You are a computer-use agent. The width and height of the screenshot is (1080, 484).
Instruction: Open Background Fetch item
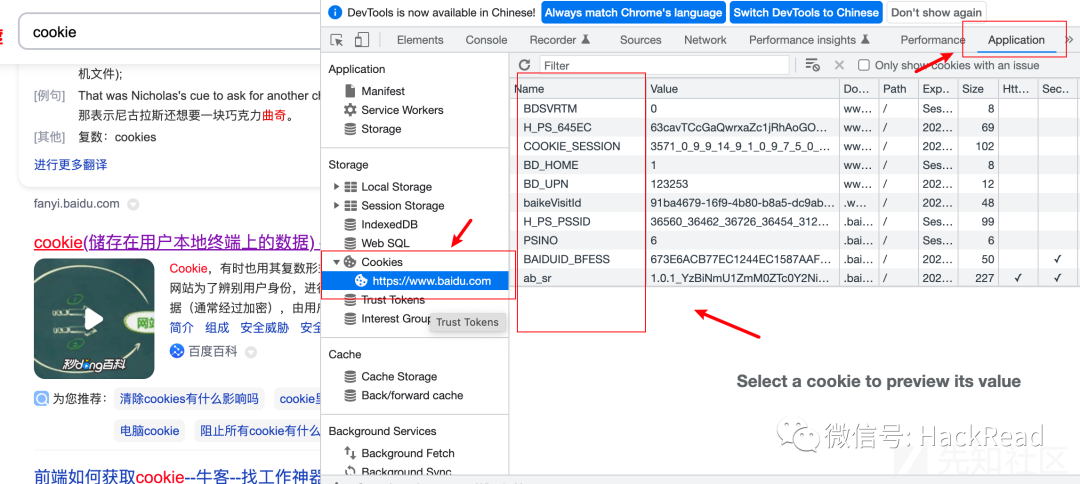pos(399,453)
